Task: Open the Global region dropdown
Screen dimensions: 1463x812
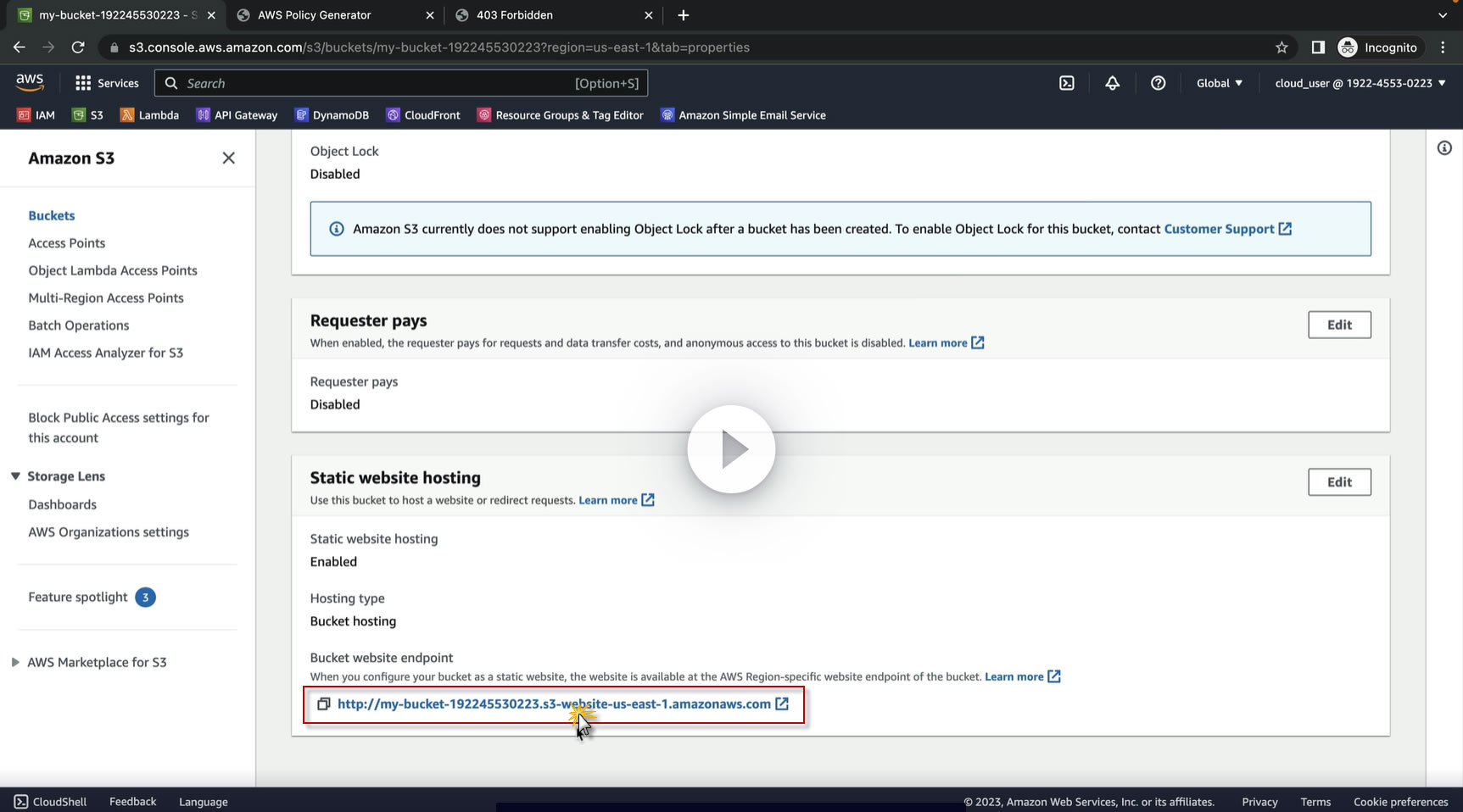Action: 1219,83
